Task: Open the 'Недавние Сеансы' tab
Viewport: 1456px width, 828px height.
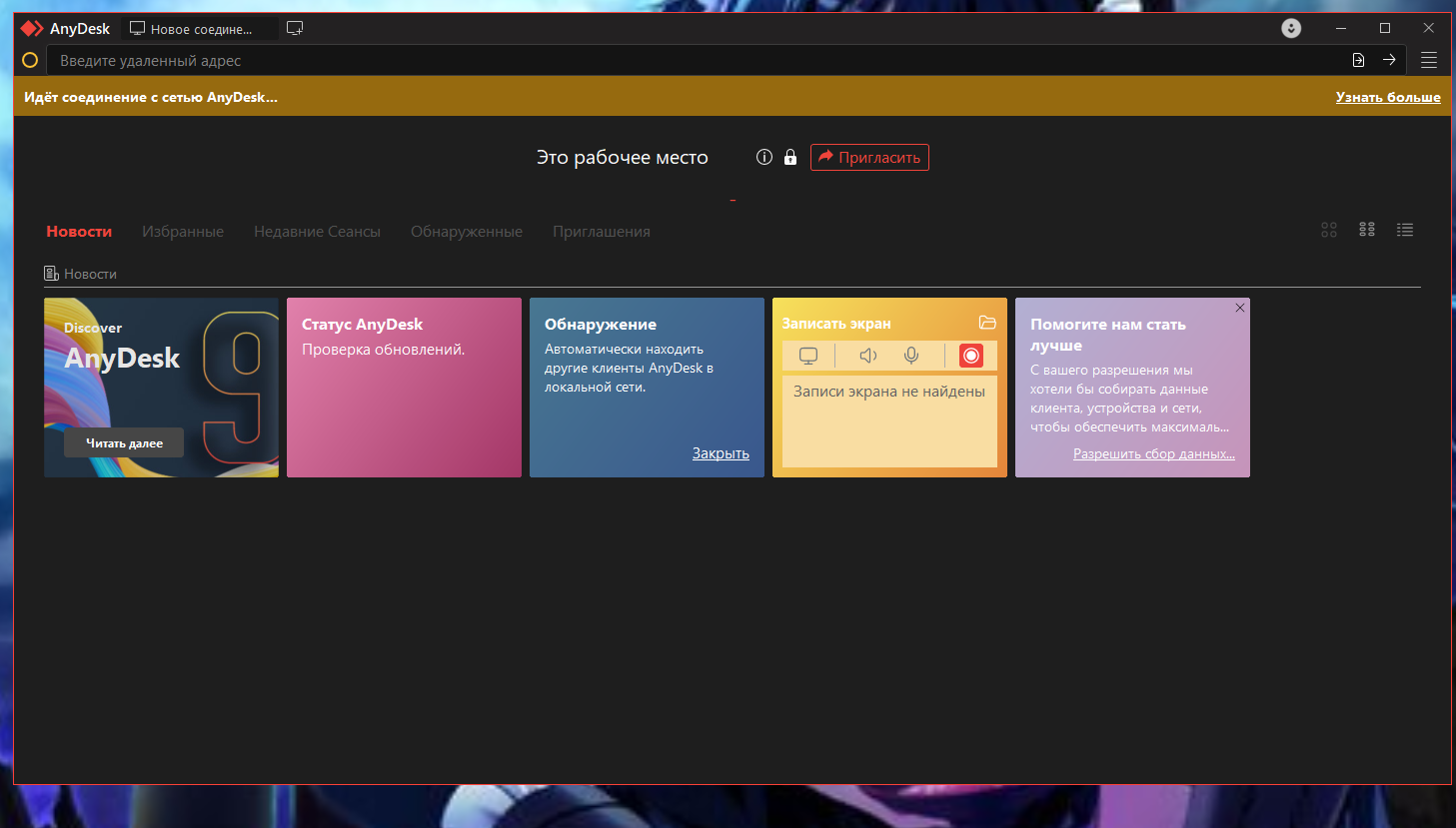Action: click(x=317, y=232)
